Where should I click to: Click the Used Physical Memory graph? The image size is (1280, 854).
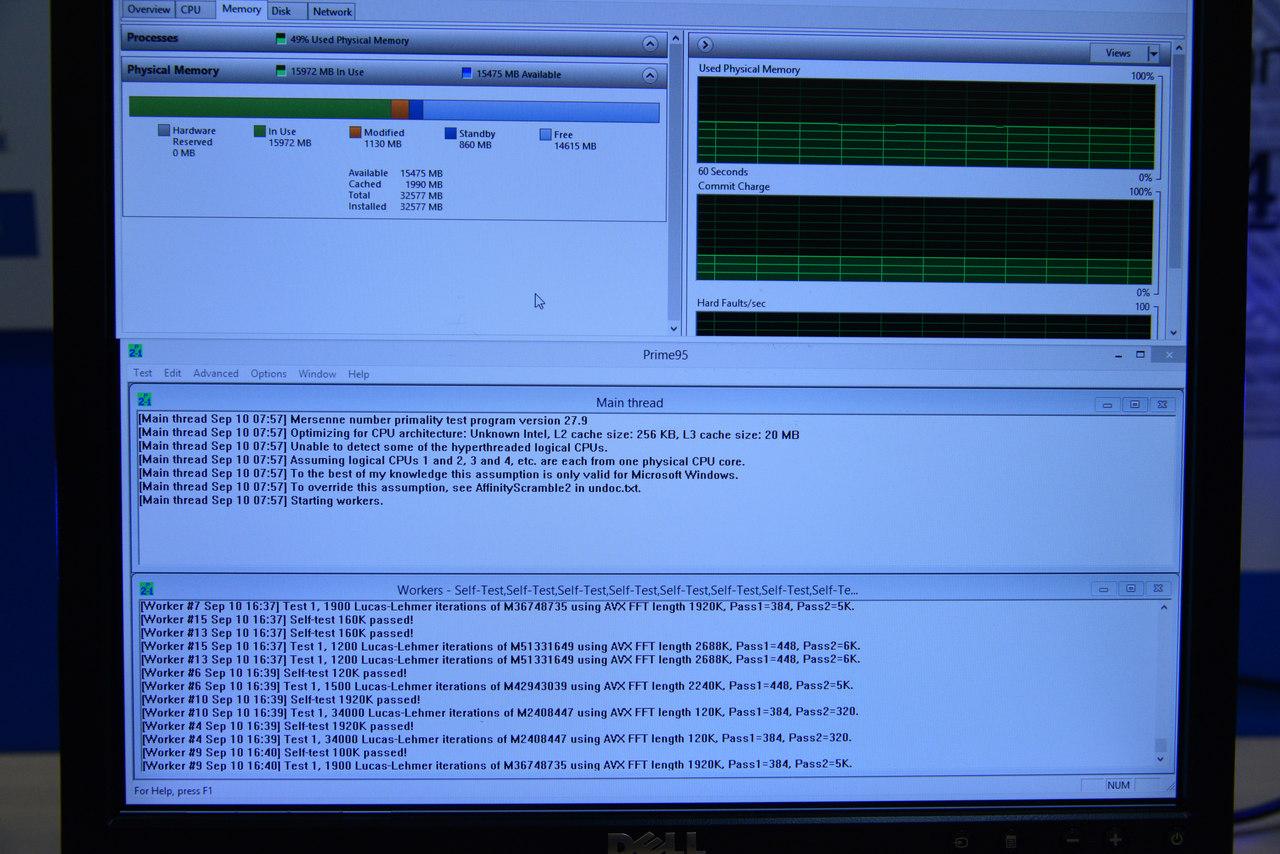click(x=926, y=124)
